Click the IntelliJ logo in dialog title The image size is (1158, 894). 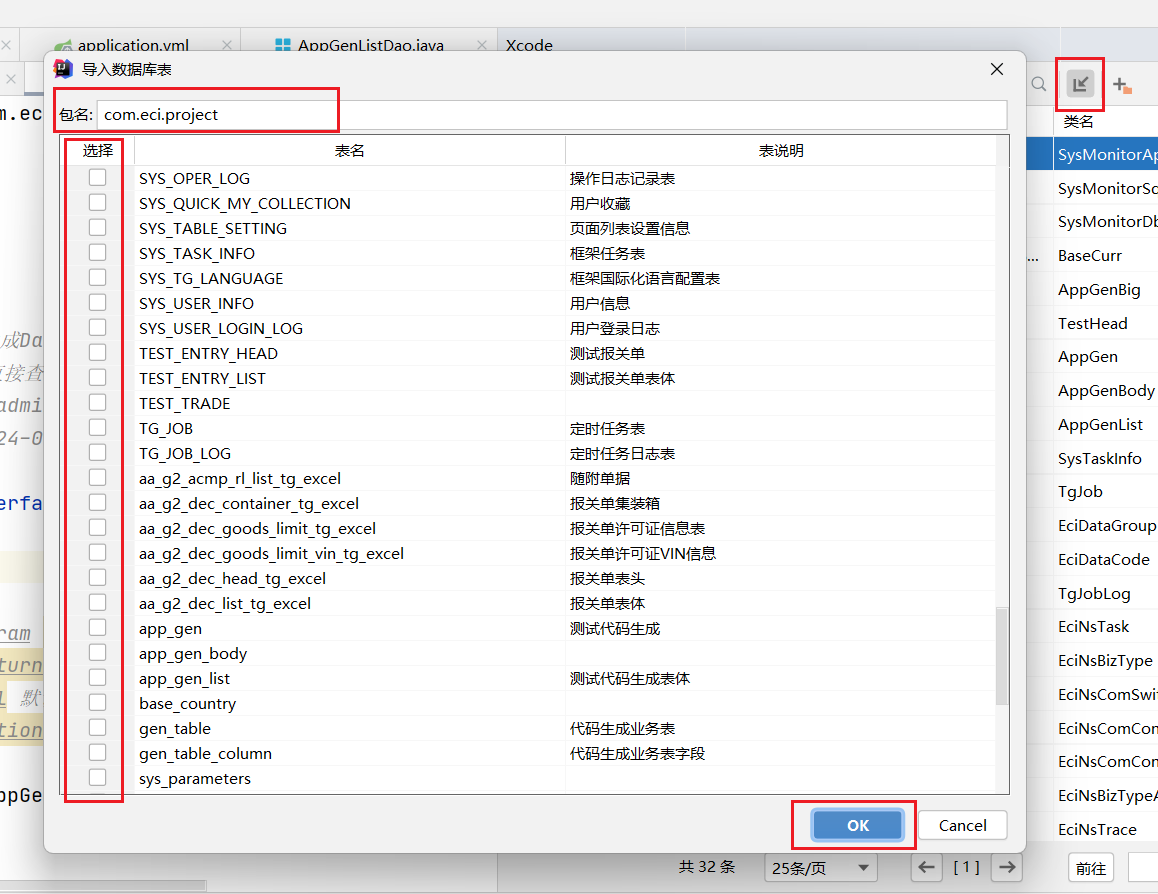64,69
